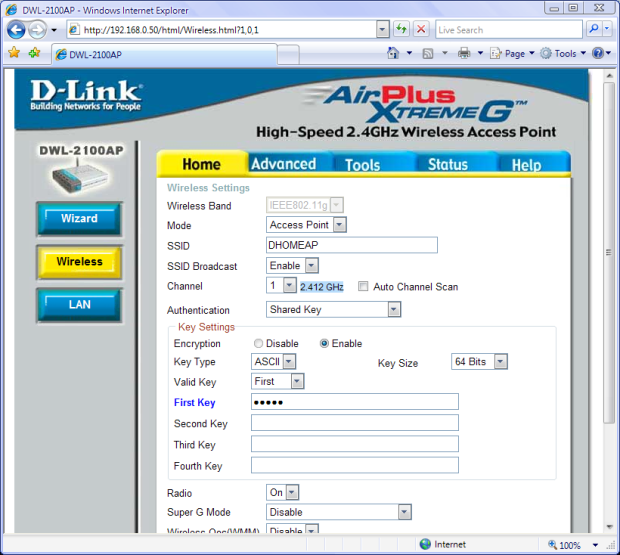Expand the address bar history dropdown

pyautogui.click(x=382, y=30)
